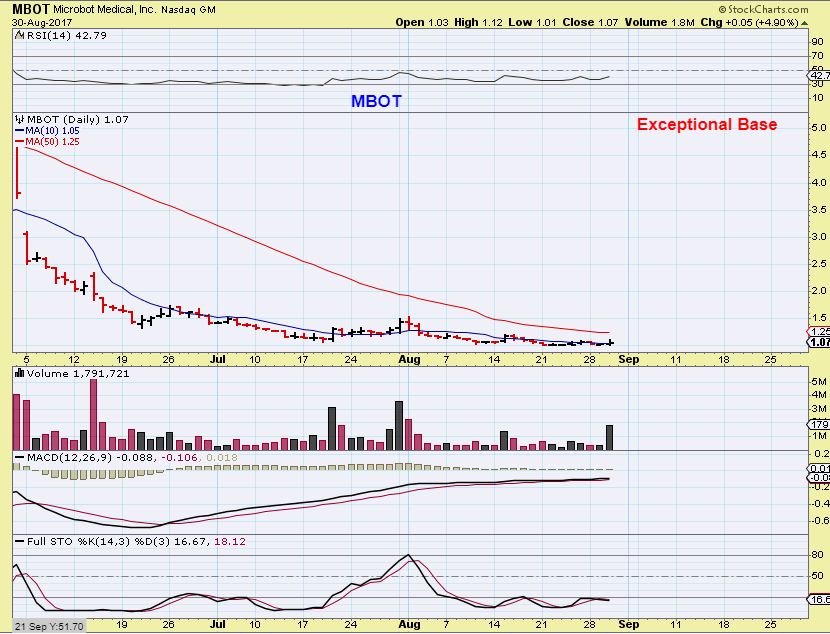Click the Volume 1,791,721 legend text
Image resolution: width=830 pixels, height=634 pixels.
pyautogui.click(x=78, y=374)
